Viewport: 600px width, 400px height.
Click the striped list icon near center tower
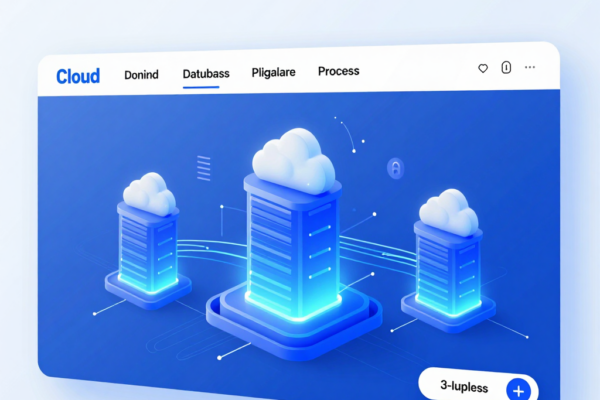coord(204,168)
